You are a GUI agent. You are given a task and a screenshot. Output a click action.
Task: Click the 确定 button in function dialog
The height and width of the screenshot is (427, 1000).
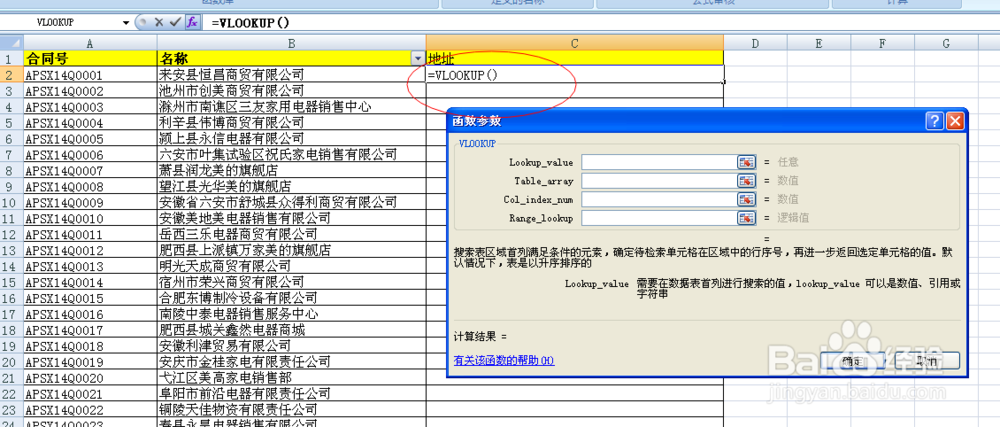(854, 361)
